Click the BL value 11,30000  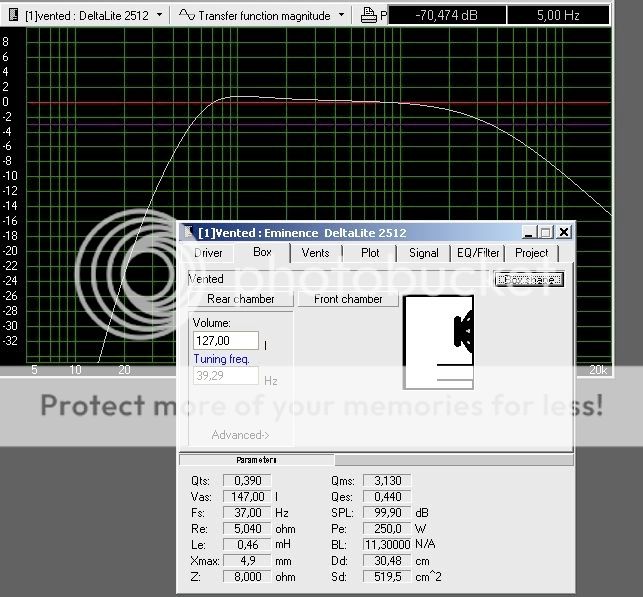tap(387, 545)
